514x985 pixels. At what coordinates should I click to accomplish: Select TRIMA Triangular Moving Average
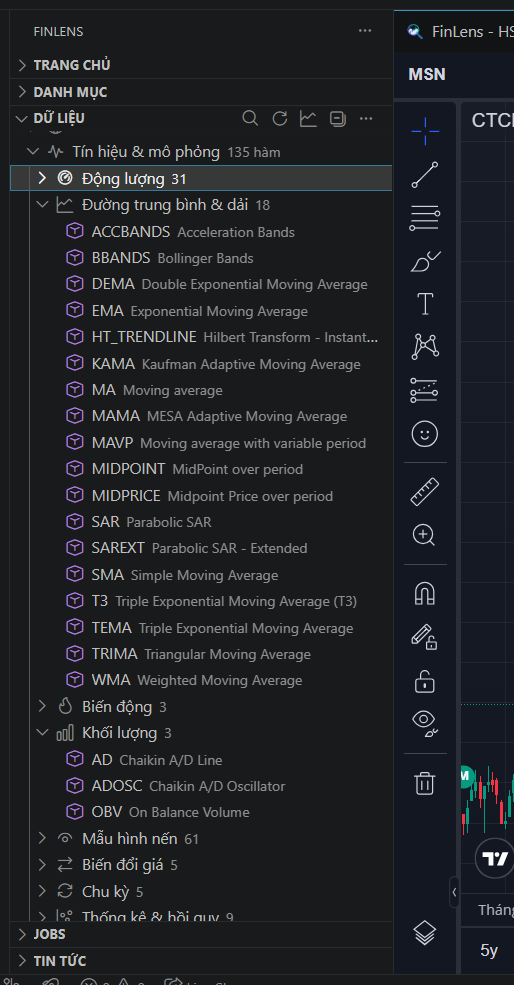click(201, 654)
